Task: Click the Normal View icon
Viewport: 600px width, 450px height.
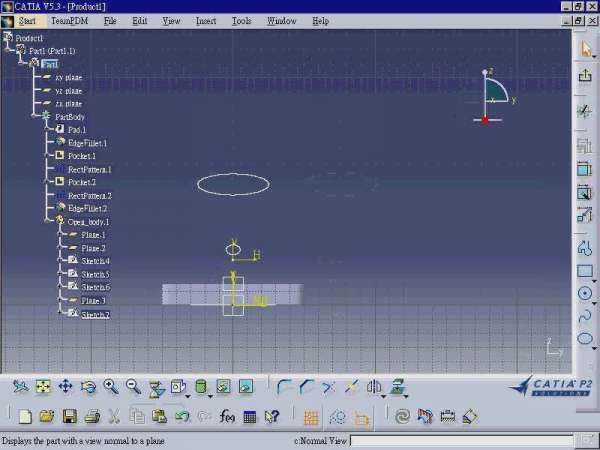Action: click(156, 387)
